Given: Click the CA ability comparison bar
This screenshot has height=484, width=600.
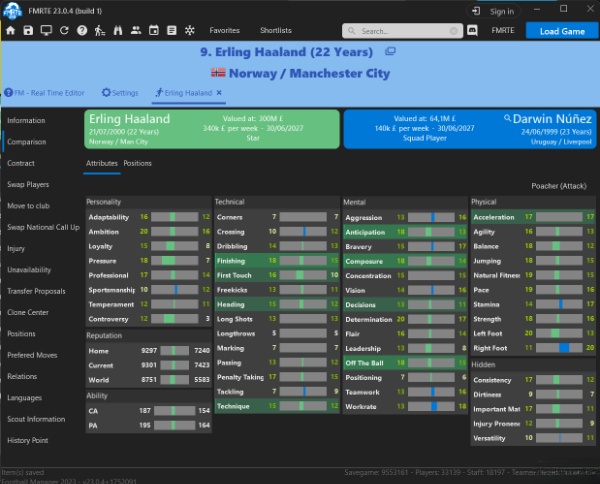Looking at the screenshot, I should (x=174, y=411).
